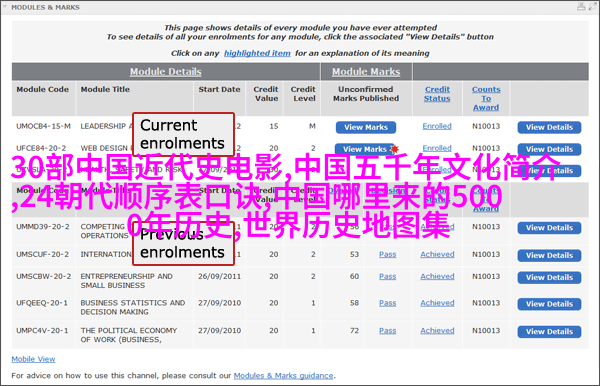Click Pass decision for UMSCUF-20-2
Viewport: 600px width, 386px height.
[x=388, y=254]
